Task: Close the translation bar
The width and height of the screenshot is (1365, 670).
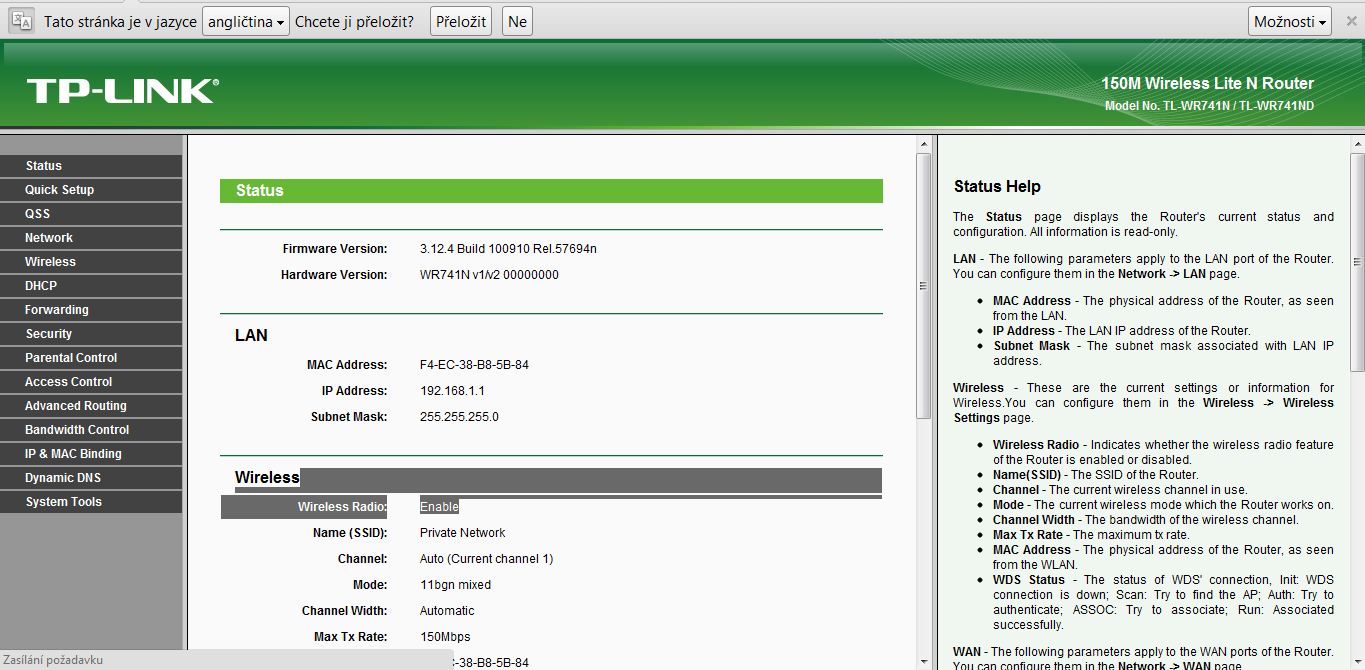Action: 1352,21
